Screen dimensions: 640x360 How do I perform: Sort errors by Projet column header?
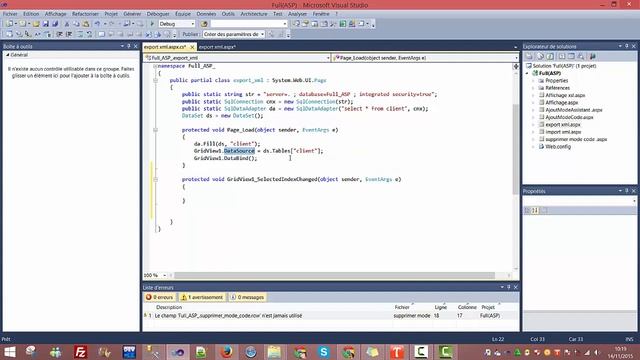[x=488, y=307]
